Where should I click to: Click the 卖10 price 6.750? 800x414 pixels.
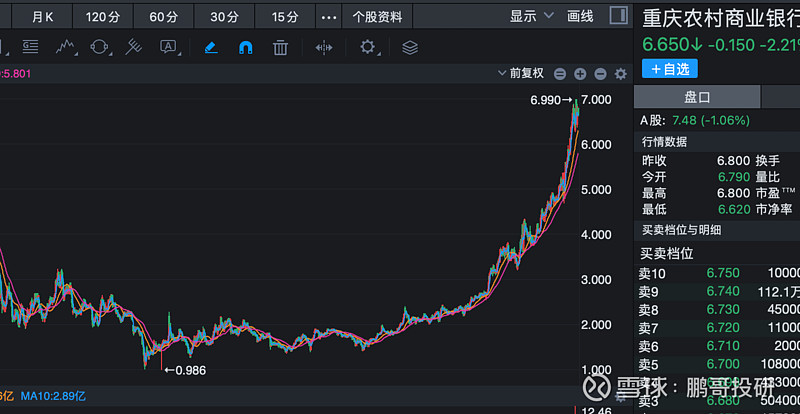(x=723, y=273)
